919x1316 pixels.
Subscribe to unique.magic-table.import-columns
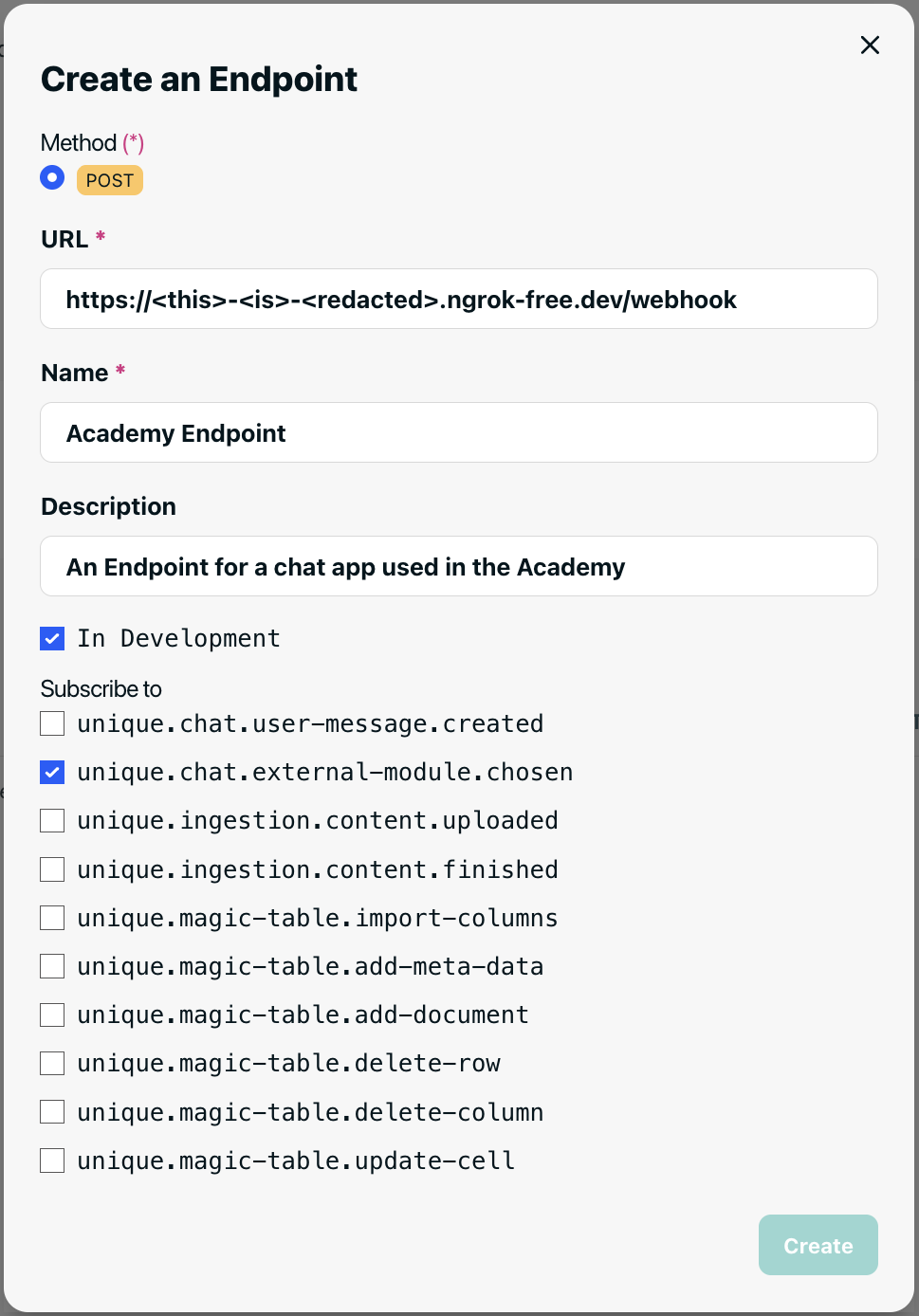tap(52, 918)
